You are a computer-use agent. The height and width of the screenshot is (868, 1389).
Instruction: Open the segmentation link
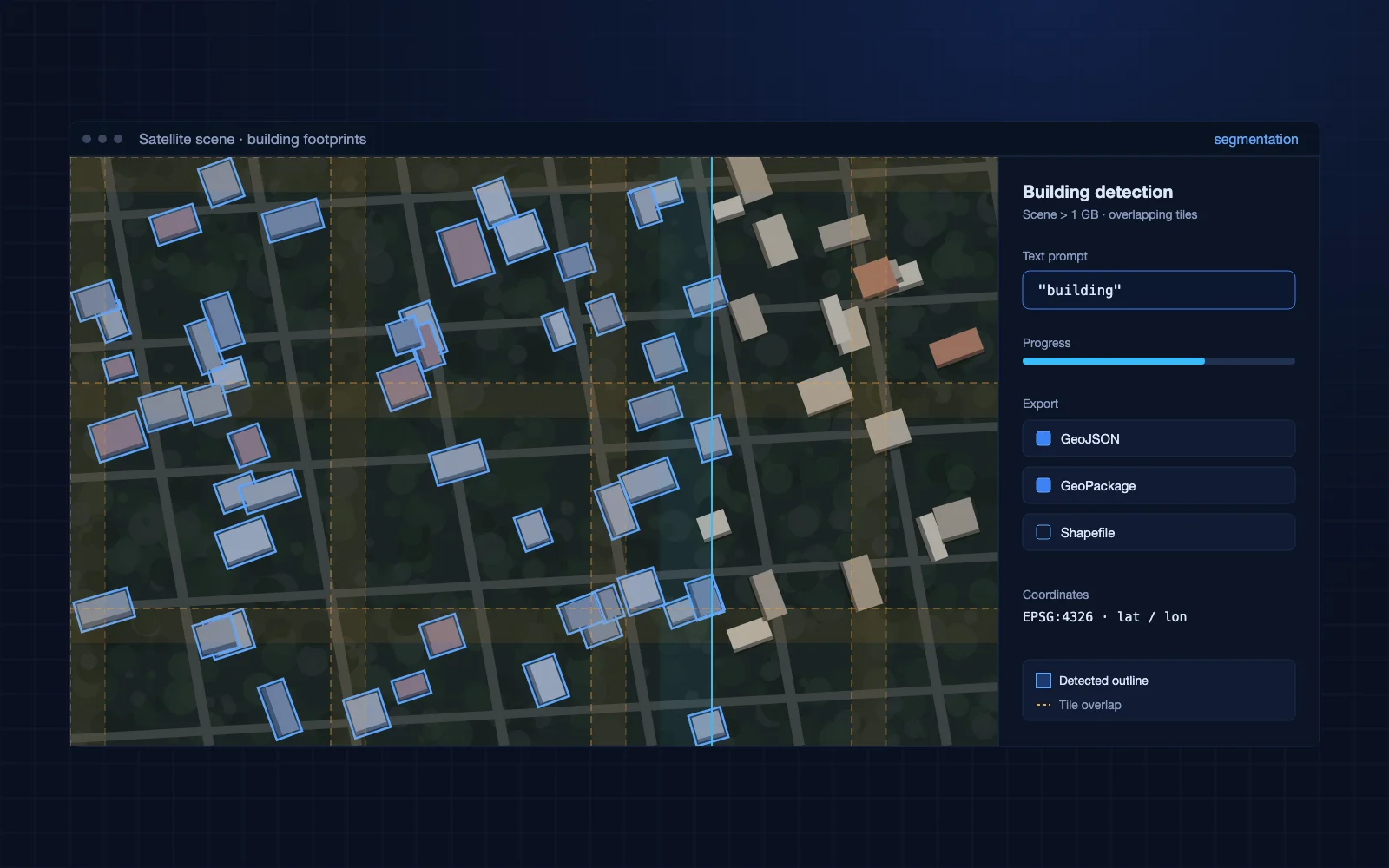pos(1255,139)
